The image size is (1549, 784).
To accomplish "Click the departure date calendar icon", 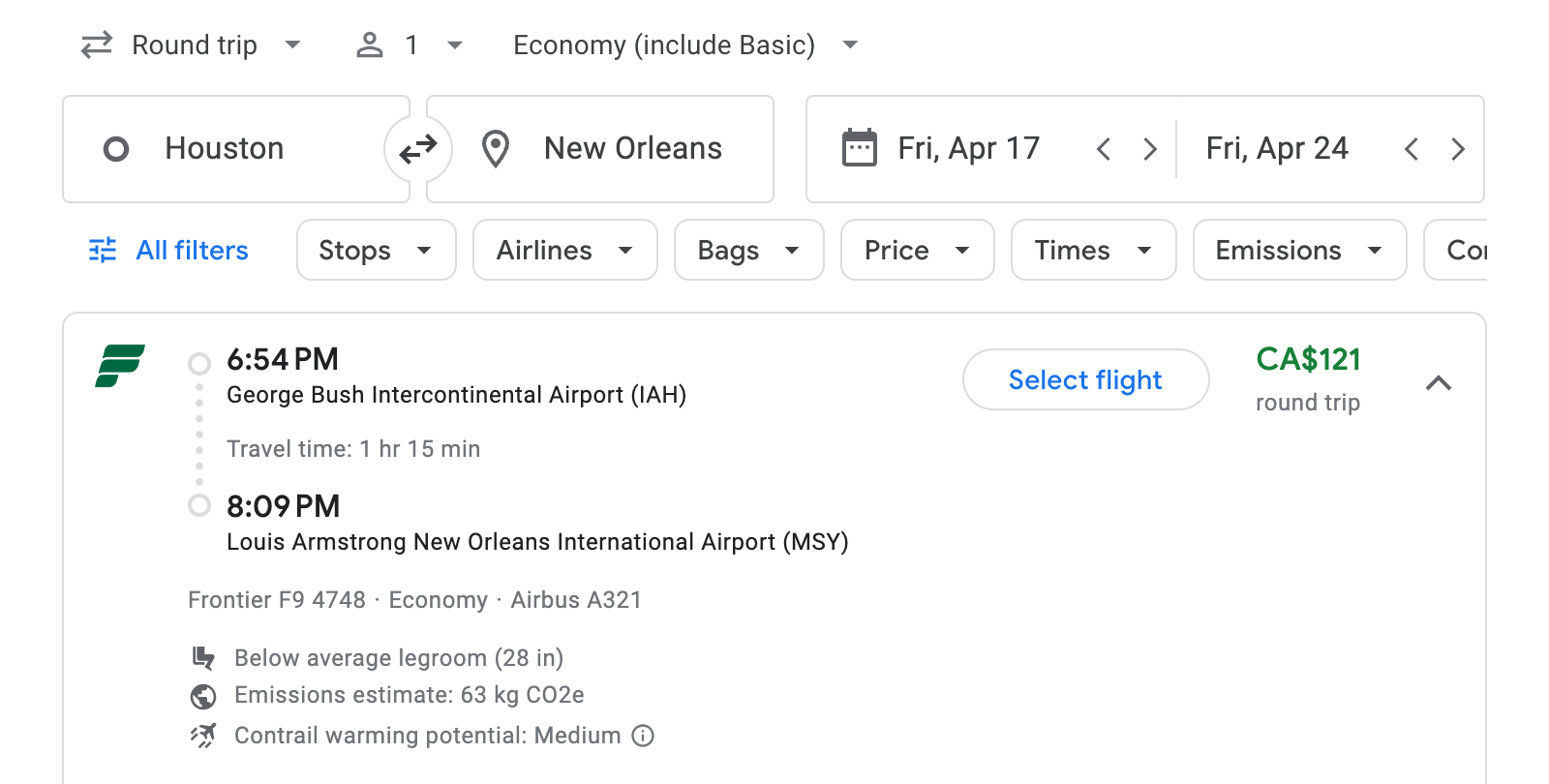I will (x=858, y=147).
